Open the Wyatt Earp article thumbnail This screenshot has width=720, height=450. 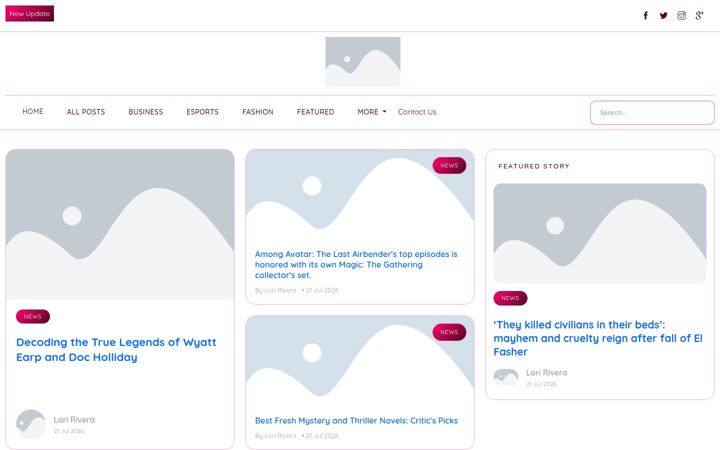120,225
